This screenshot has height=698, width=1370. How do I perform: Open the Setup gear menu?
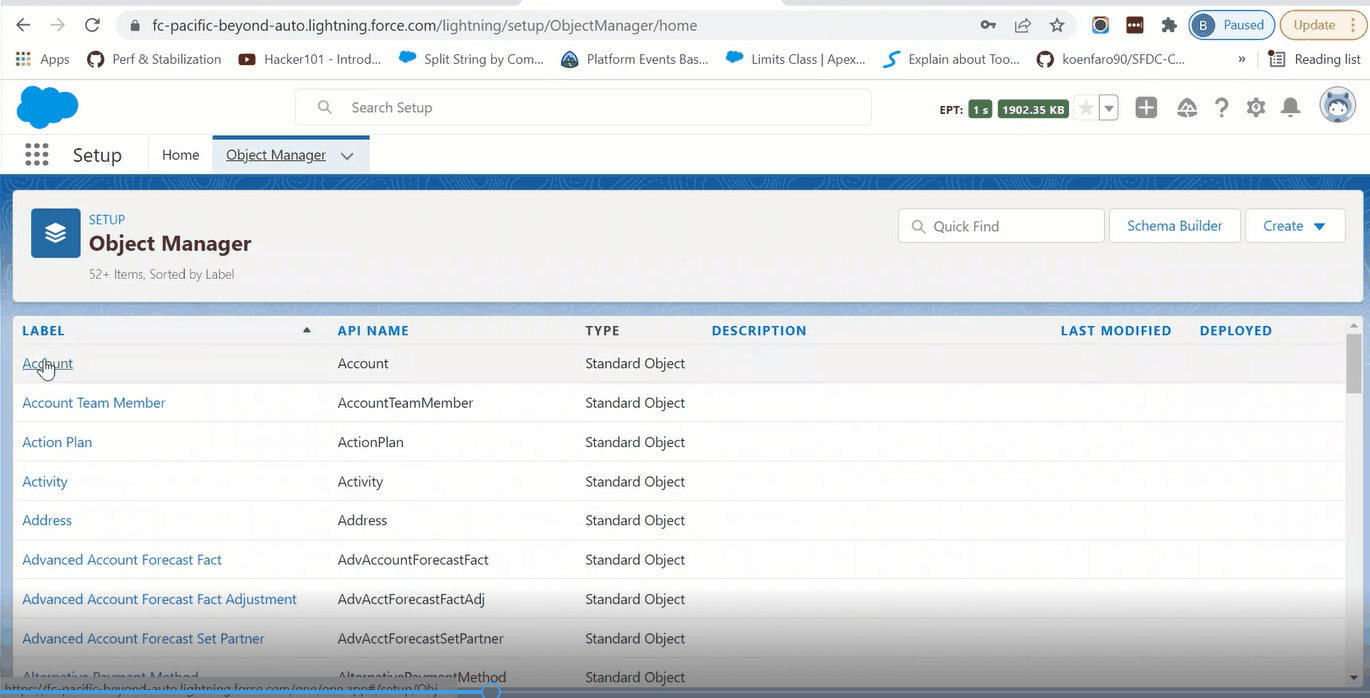tap(1256, 108)
